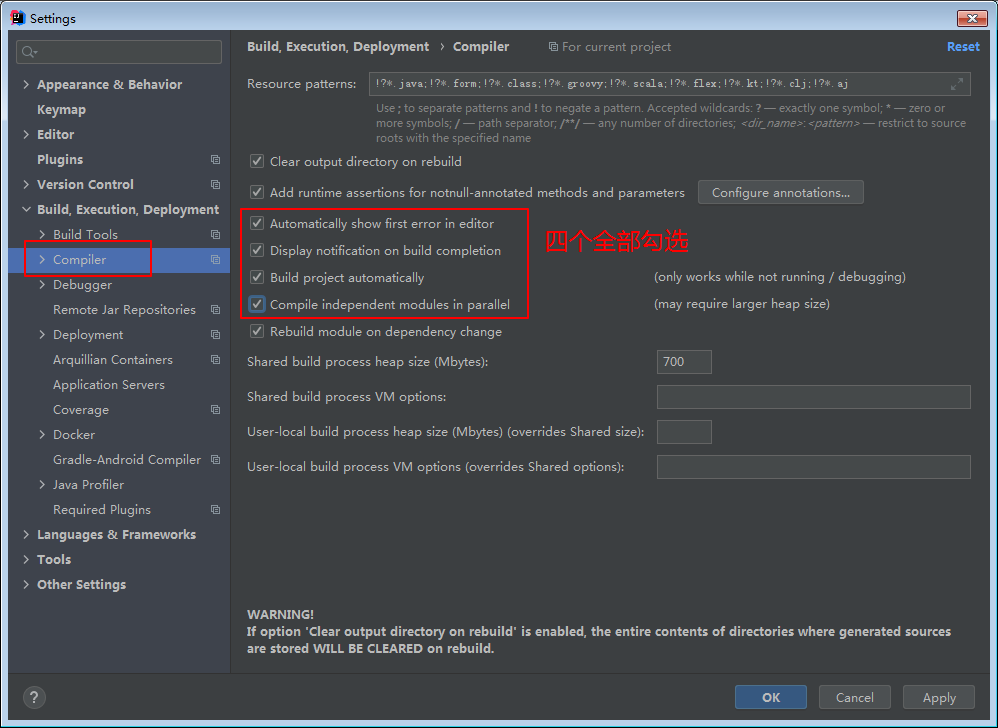Click the project-level icon beside Gradle-Android Compiler
This screenshot has height=728, width=998.
pos(215,460)
